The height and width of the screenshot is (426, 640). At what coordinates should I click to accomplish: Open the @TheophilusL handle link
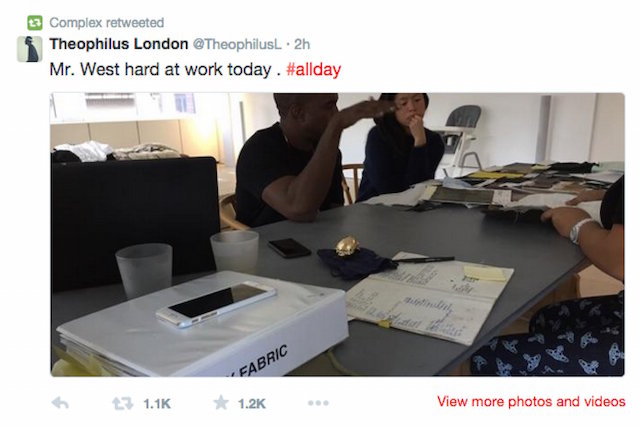(x=237, y=44)
